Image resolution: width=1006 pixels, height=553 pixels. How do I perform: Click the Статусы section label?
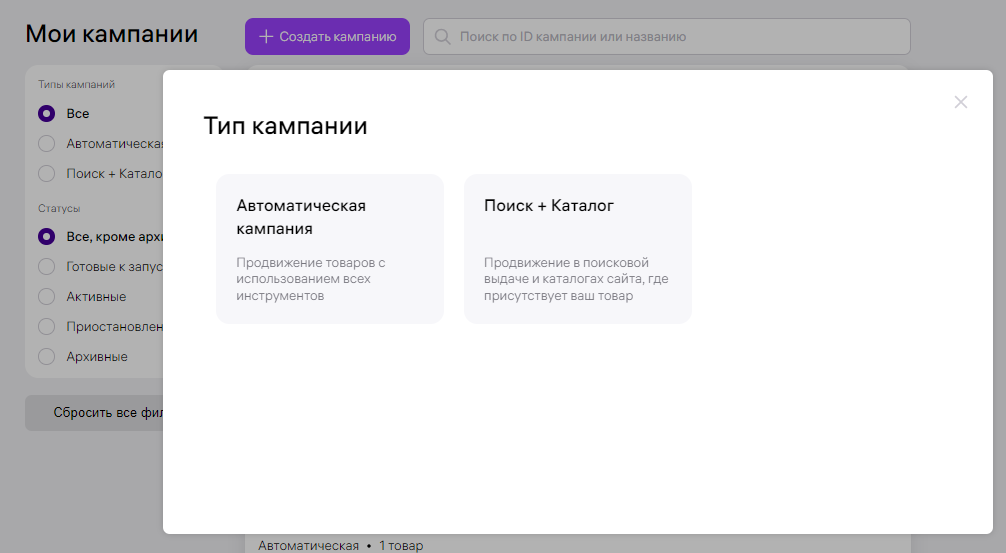tap(59, 208)
